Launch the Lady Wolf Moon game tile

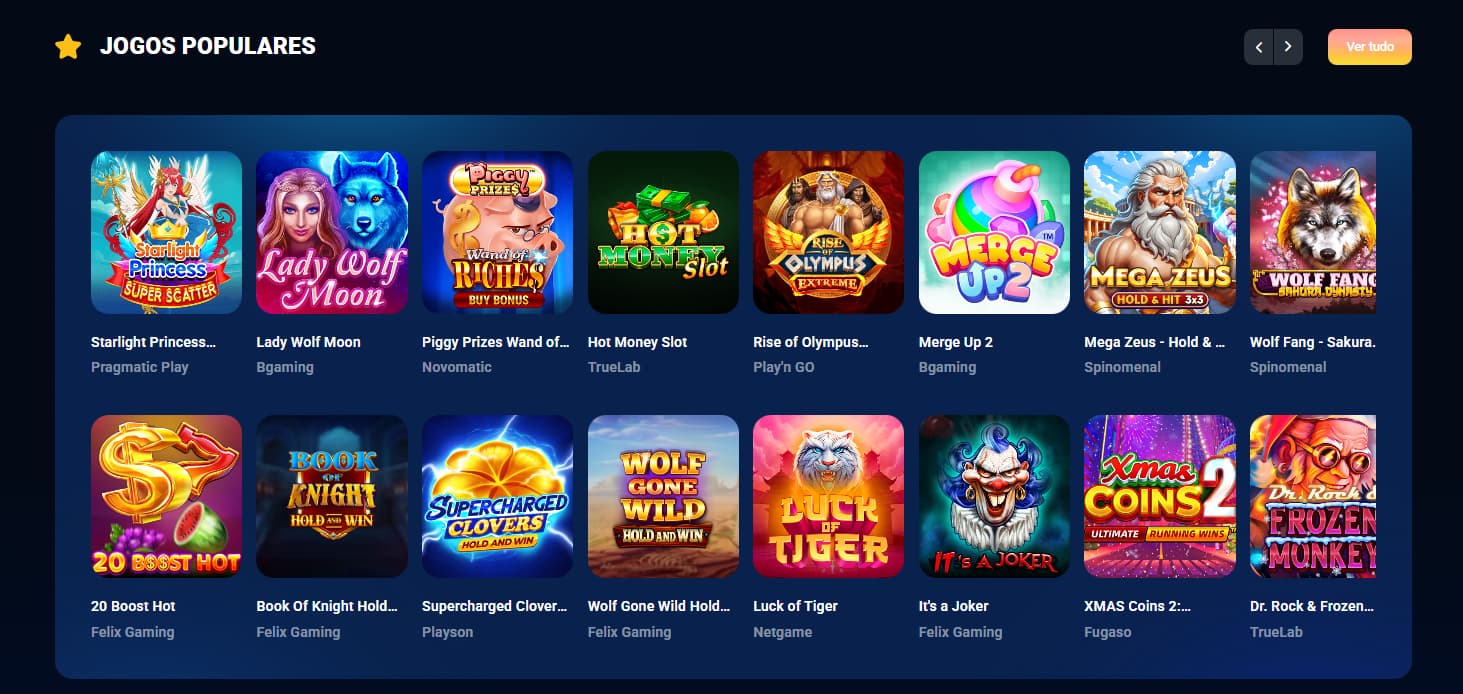332,232
